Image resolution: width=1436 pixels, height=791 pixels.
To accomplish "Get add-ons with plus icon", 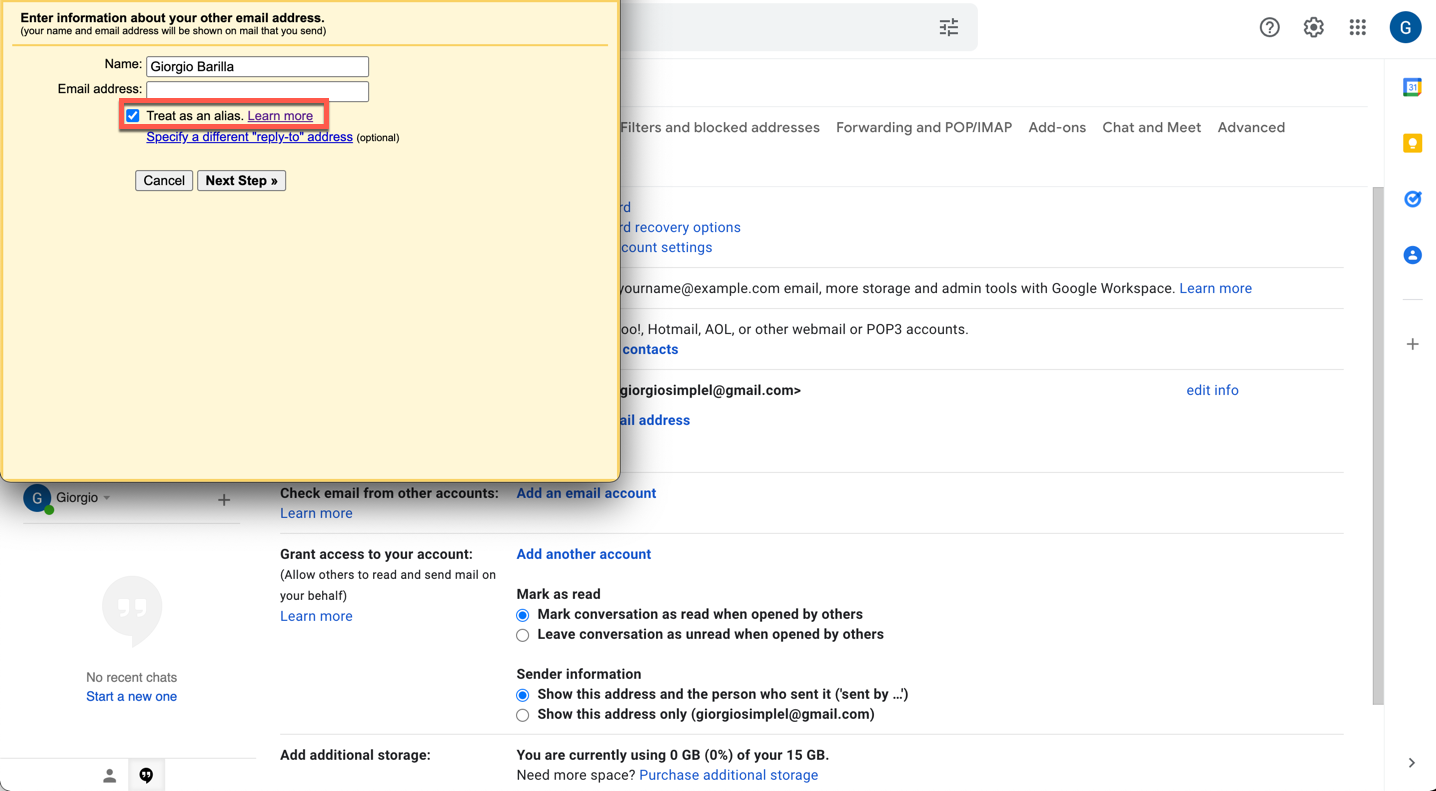I will (1412, 344).
